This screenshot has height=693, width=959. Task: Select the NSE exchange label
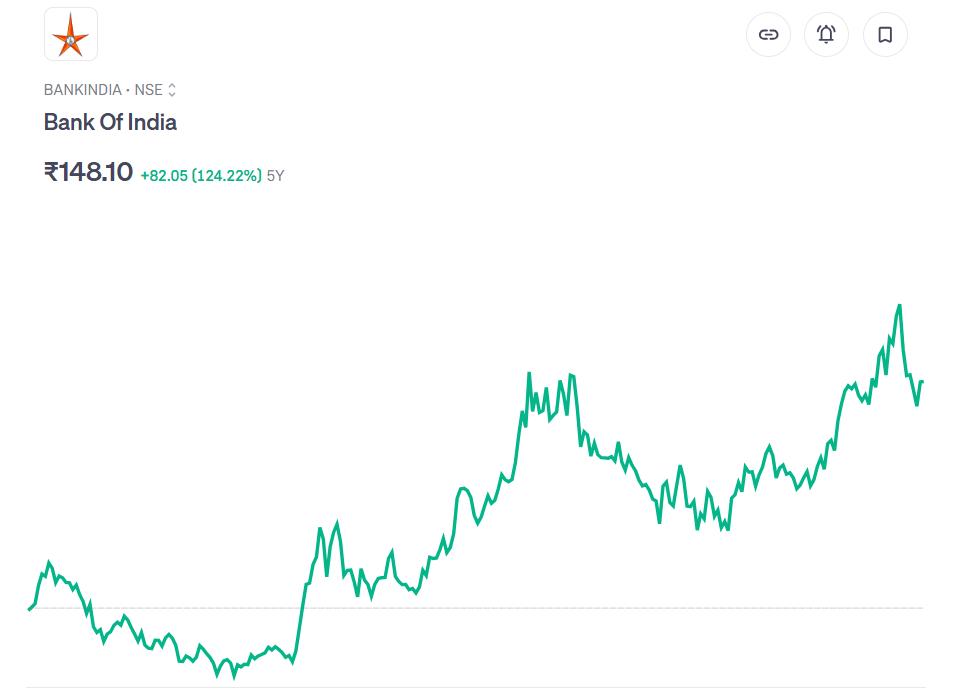pos(149,90)
